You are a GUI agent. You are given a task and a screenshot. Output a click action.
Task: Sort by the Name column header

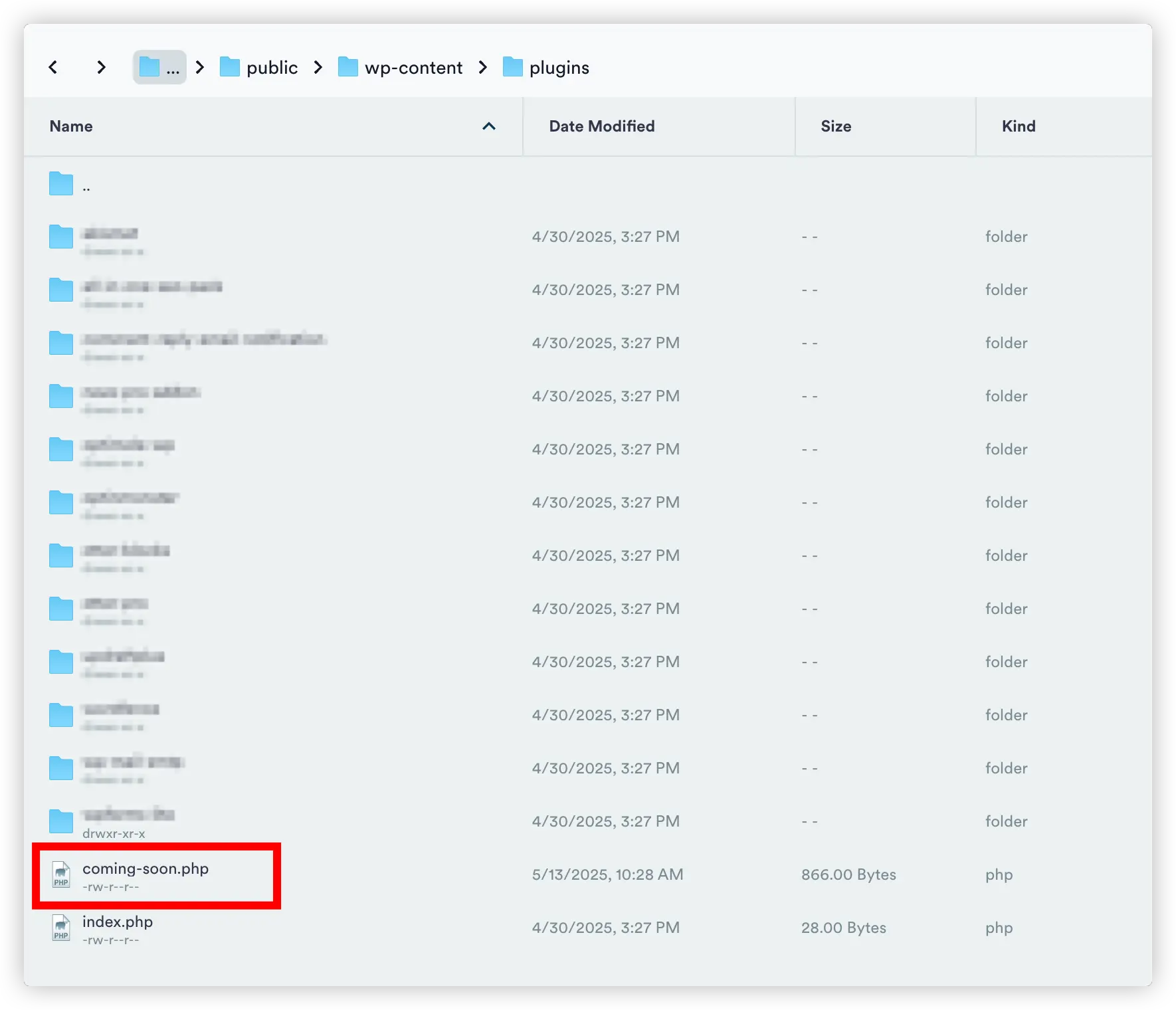click(71, 126)
